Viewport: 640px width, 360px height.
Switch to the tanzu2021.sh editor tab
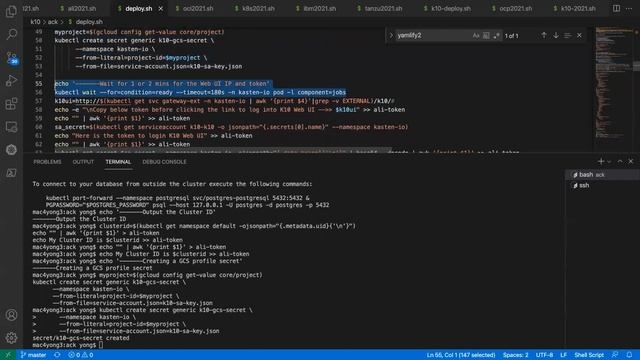click(x=383, y=8)
